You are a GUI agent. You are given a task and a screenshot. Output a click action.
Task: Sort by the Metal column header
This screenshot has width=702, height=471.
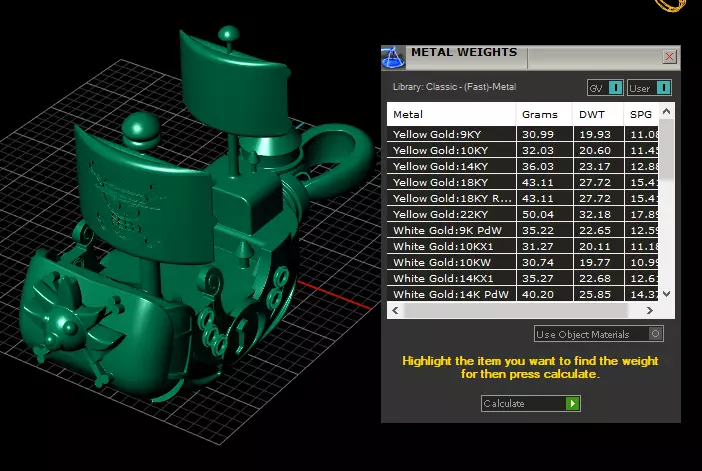click(x=451, y=115)
